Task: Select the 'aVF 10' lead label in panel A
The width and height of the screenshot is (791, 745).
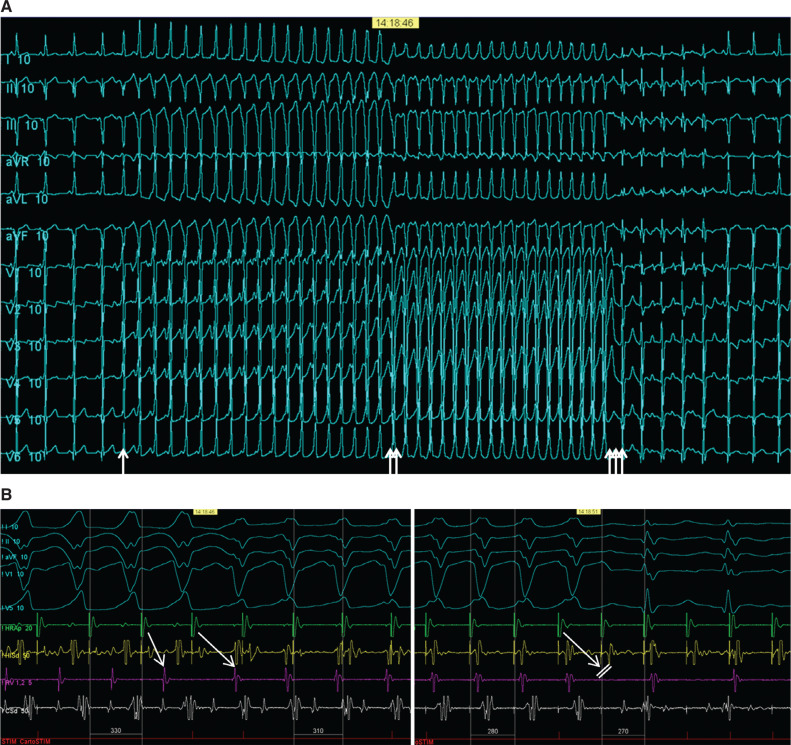Action: (x=27, y=236)
